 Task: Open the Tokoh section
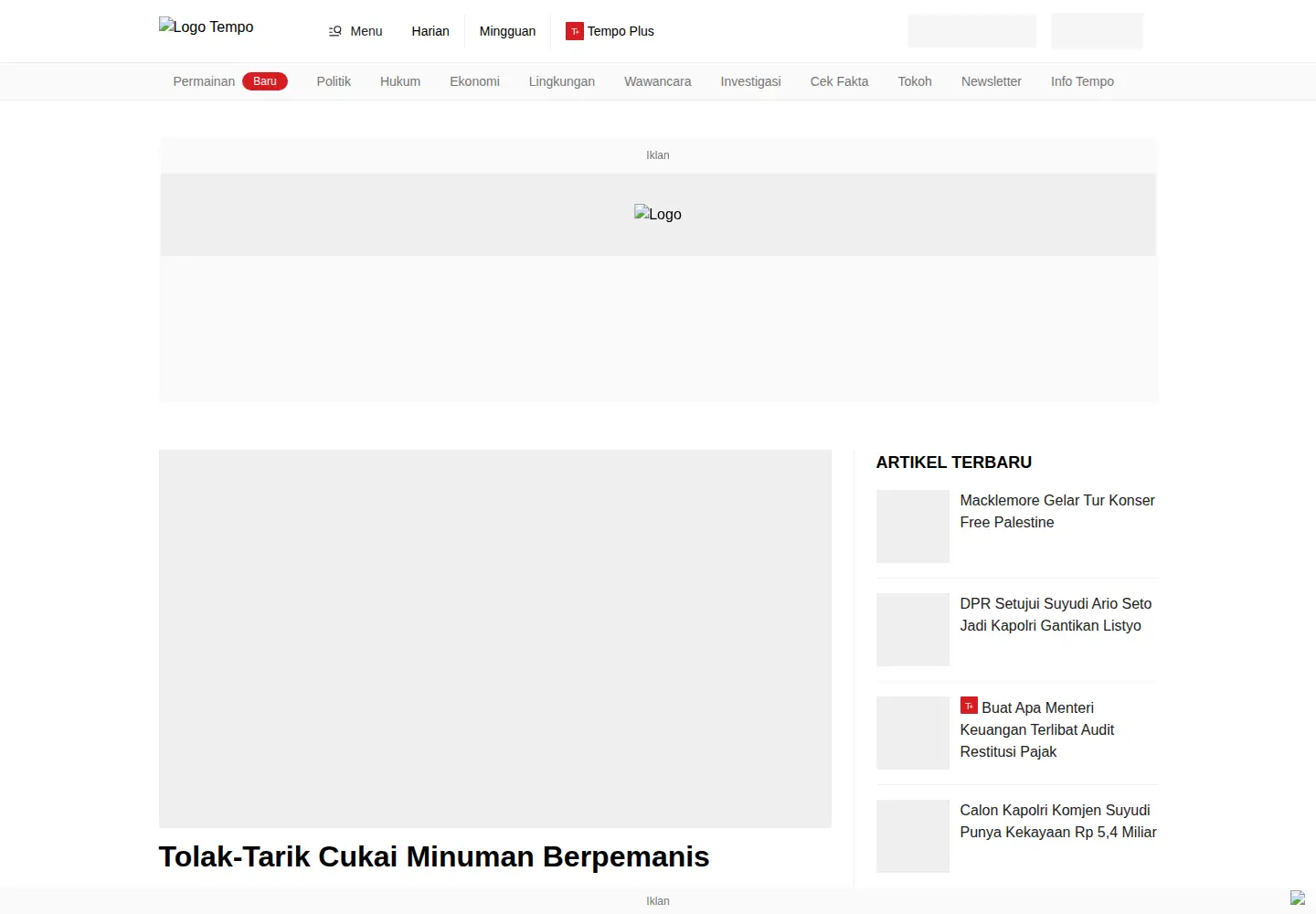915,81
